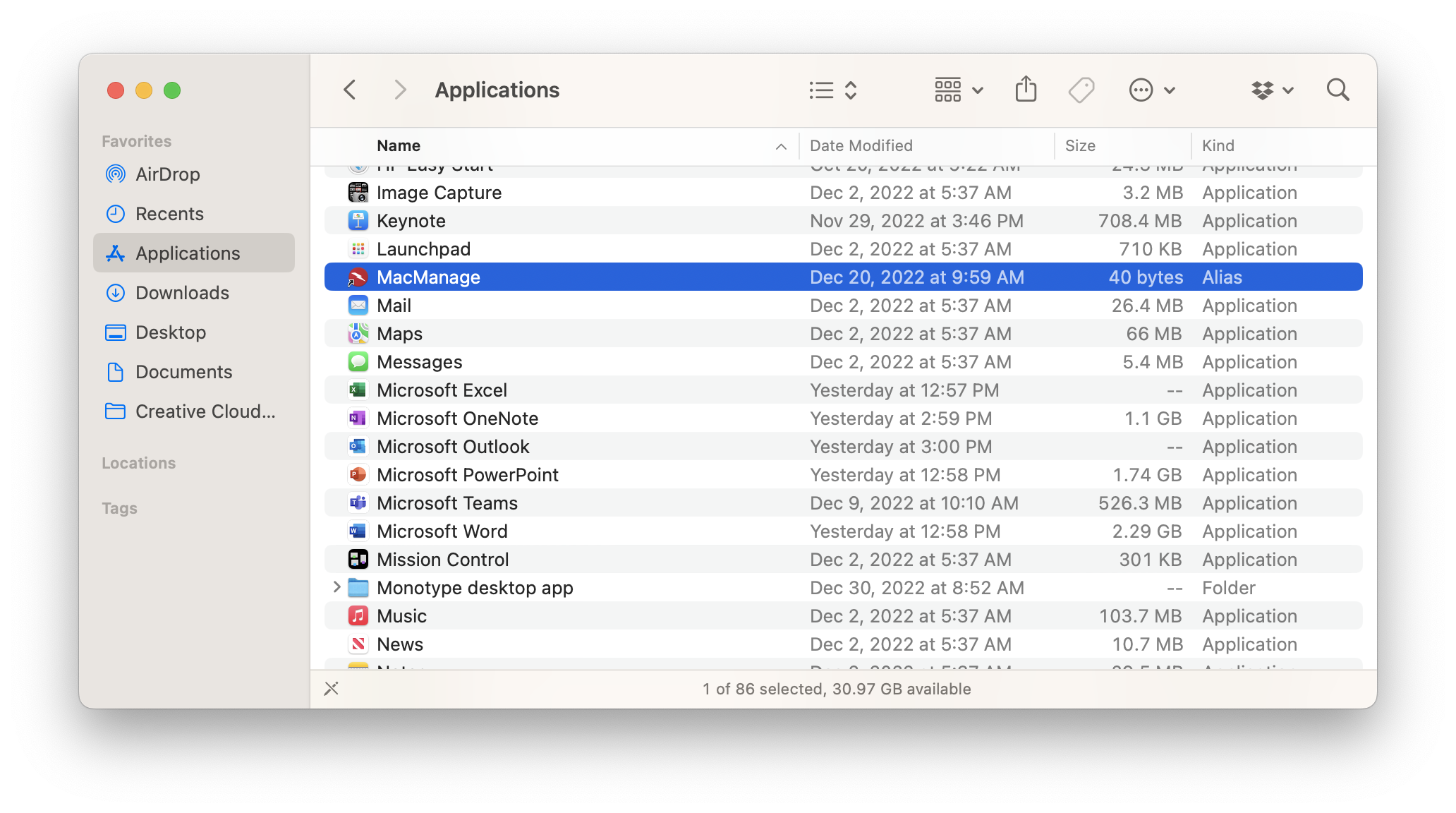Select the Microsoft Word row
The height and width of the screenshot is (813, 1456).
pos(442,531)
